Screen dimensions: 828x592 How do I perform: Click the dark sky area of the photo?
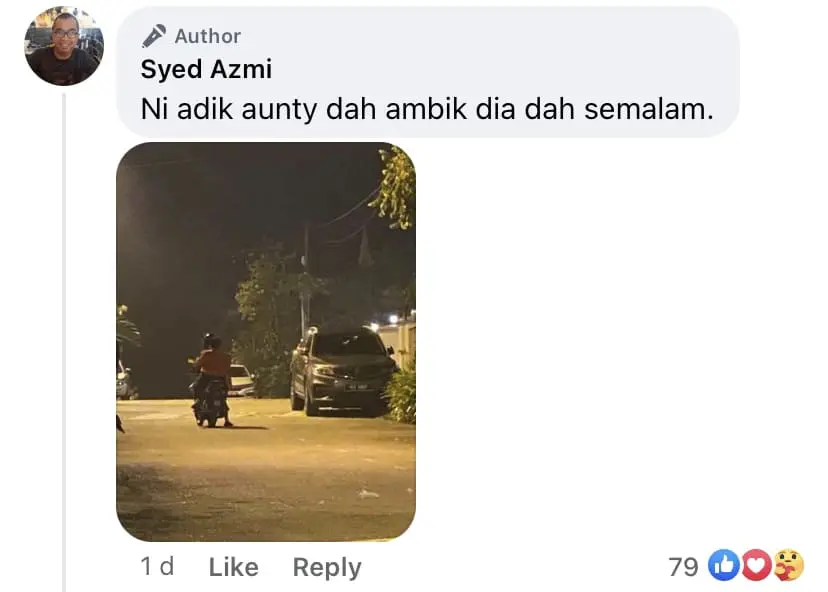pos(222,211)
